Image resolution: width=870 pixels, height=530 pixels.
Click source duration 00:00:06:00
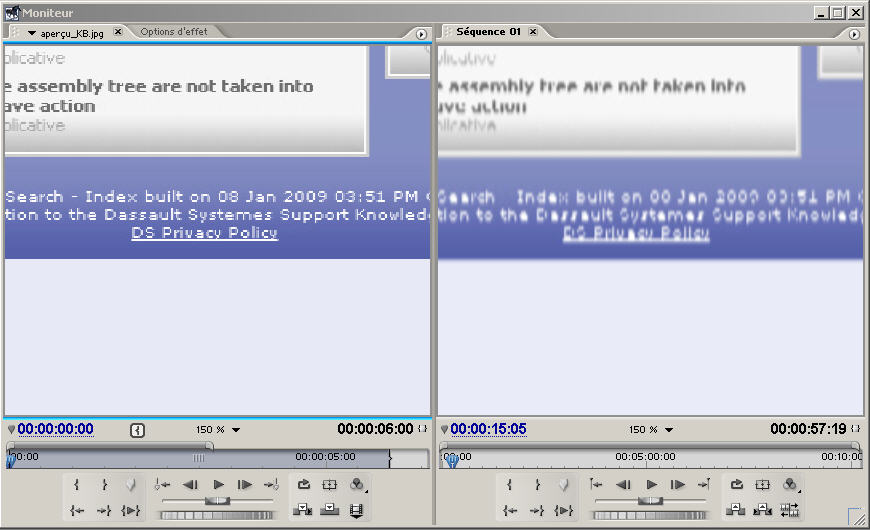coord(375,429)
